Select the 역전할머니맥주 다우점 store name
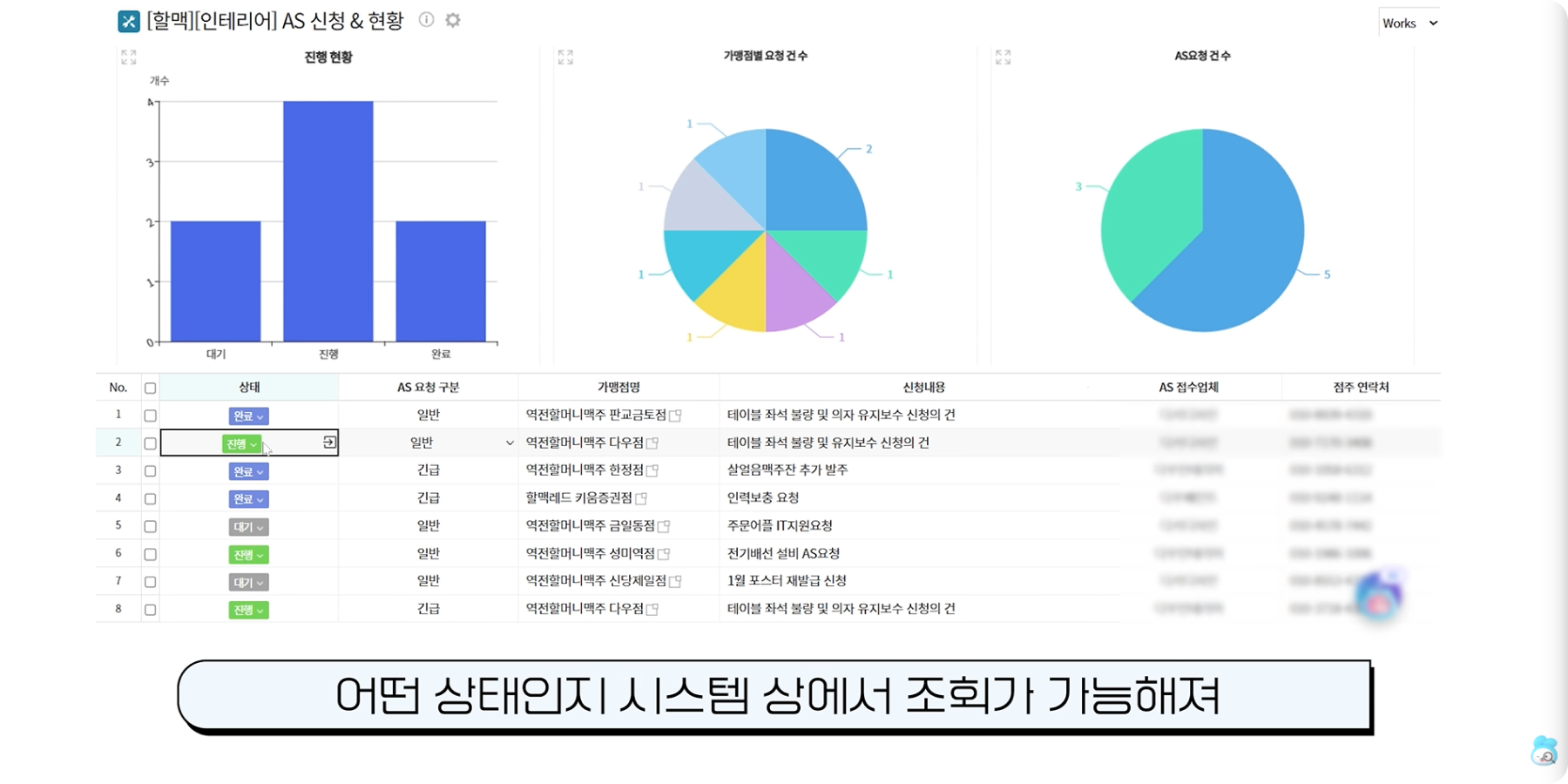1568x784 pixels. pyautogui.click(x=586, y=443)
